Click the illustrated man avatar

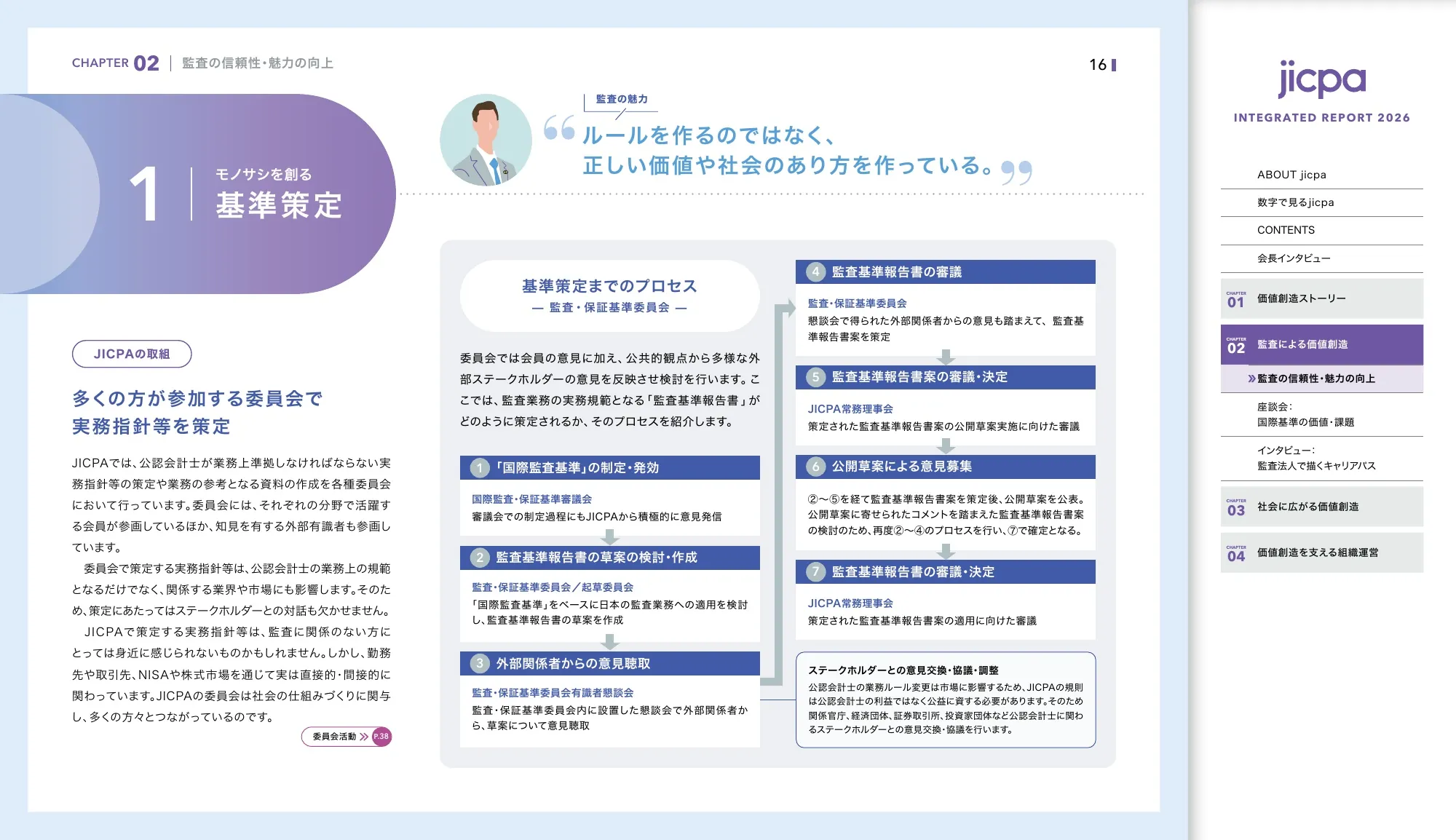pyautogui.click(x=486, y=140)
